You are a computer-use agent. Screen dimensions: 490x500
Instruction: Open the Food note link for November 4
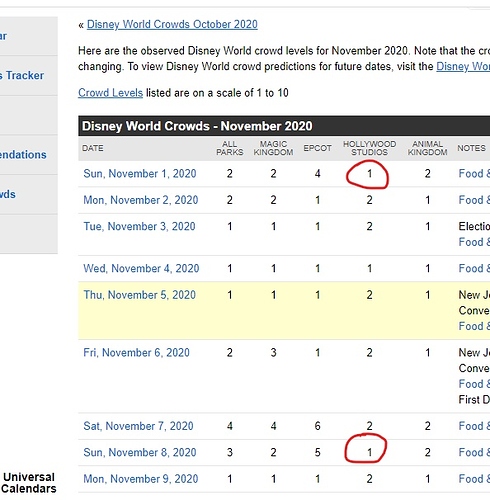point(474,268)
